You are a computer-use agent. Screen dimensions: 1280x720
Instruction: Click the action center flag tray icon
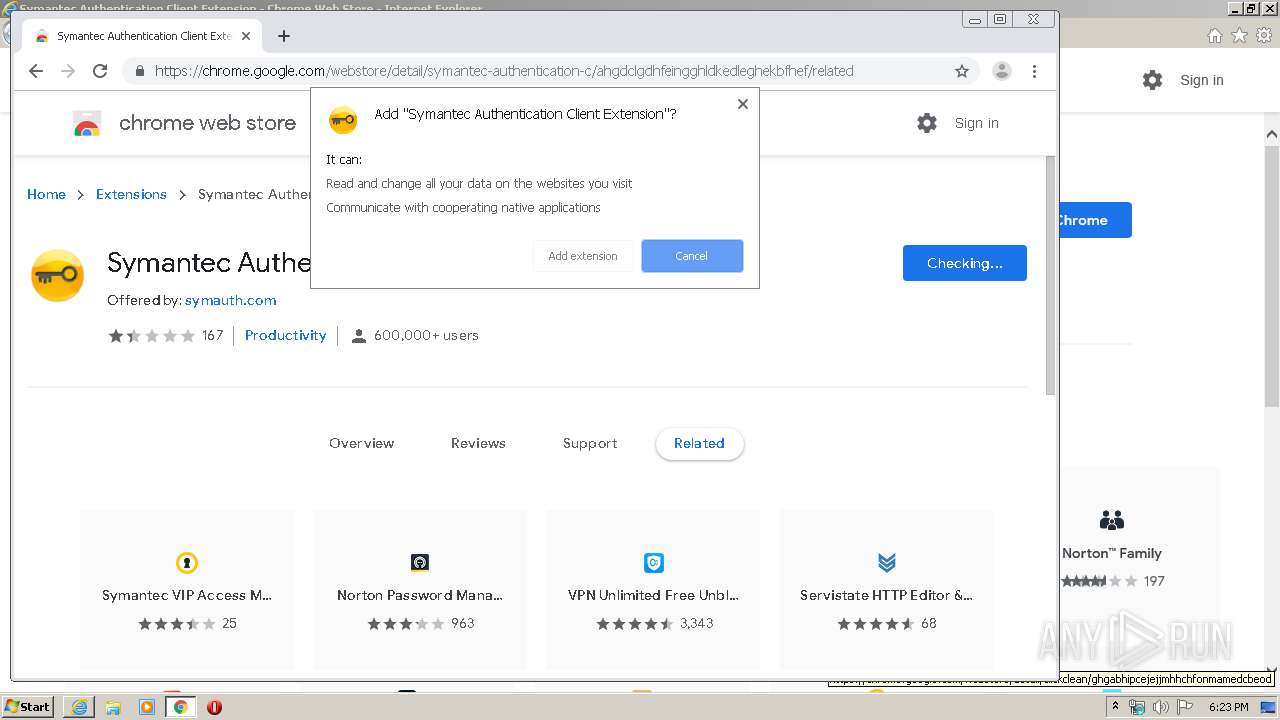point(1185,707)
